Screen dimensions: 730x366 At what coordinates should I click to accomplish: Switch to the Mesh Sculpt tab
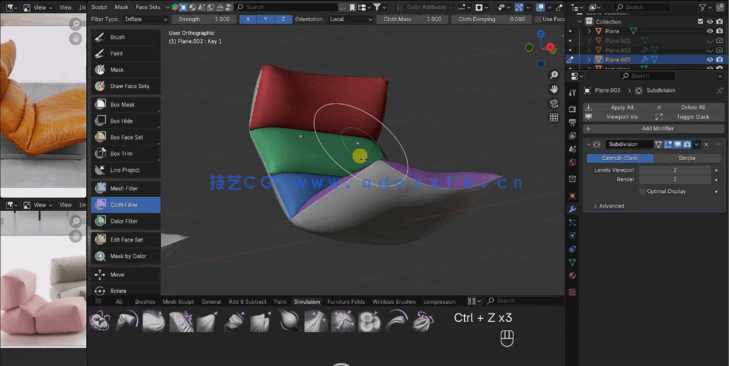click(x=178, y=302)
